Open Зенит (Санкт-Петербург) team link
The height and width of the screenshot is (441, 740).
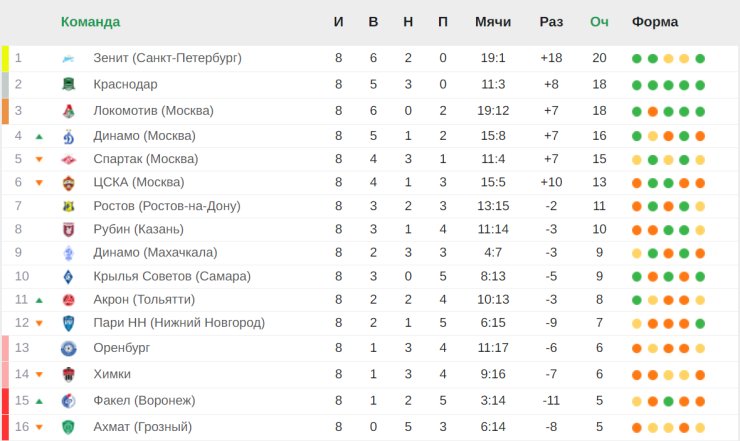(168, 58)
